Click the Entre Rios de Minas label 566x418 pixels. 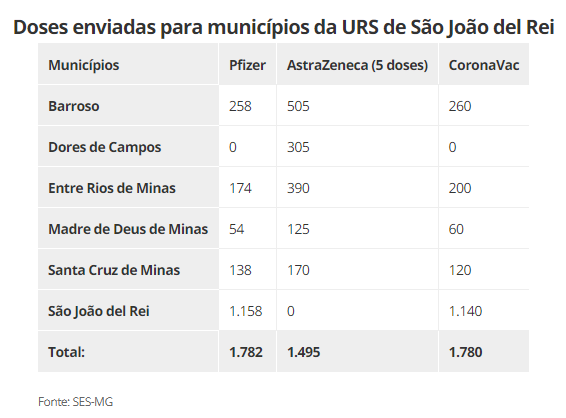(112, 188)
